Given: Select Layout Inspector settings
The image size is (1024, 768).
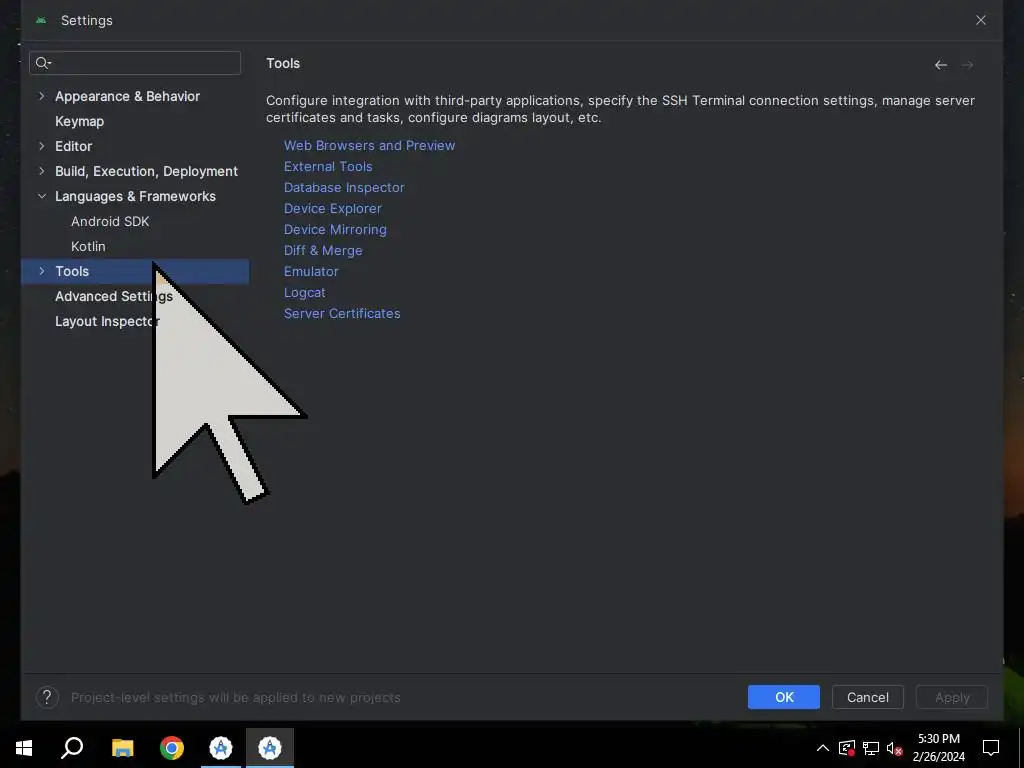Looking at the screenshot, I should pos(107,321).
